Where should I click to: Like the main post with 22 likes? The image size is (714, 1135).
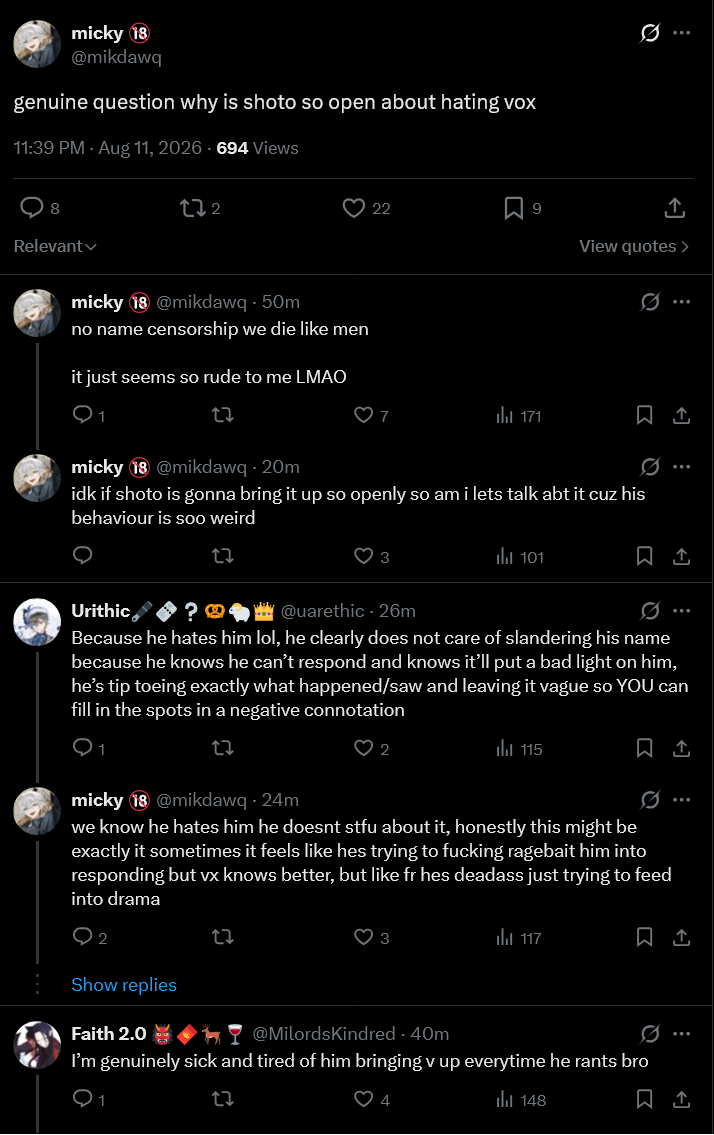(366, 208)
